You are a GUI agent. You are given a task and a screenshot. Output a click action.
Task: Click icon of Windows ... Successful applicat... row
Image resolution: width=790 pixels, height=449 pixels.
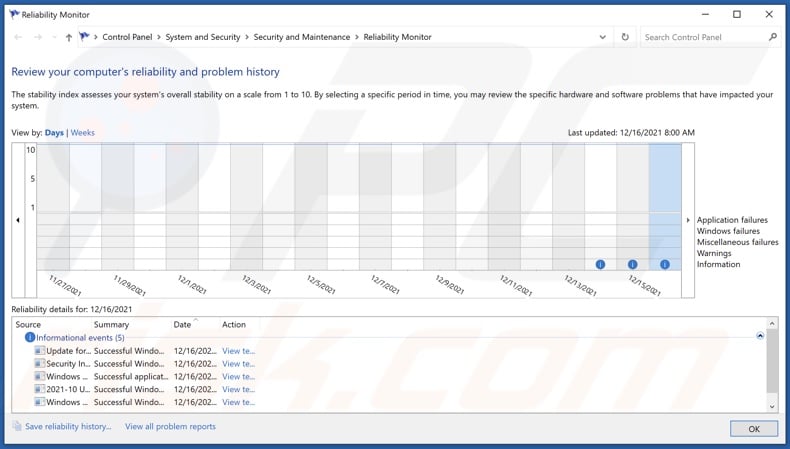click(x=39, y=376)
